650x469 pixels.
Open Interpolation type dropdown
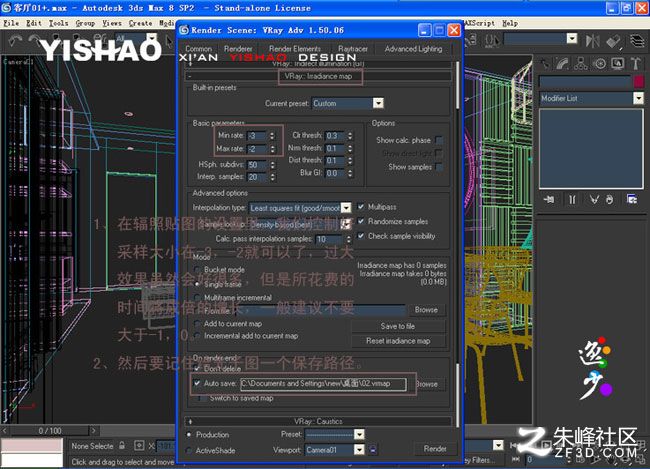pos(346,207)
